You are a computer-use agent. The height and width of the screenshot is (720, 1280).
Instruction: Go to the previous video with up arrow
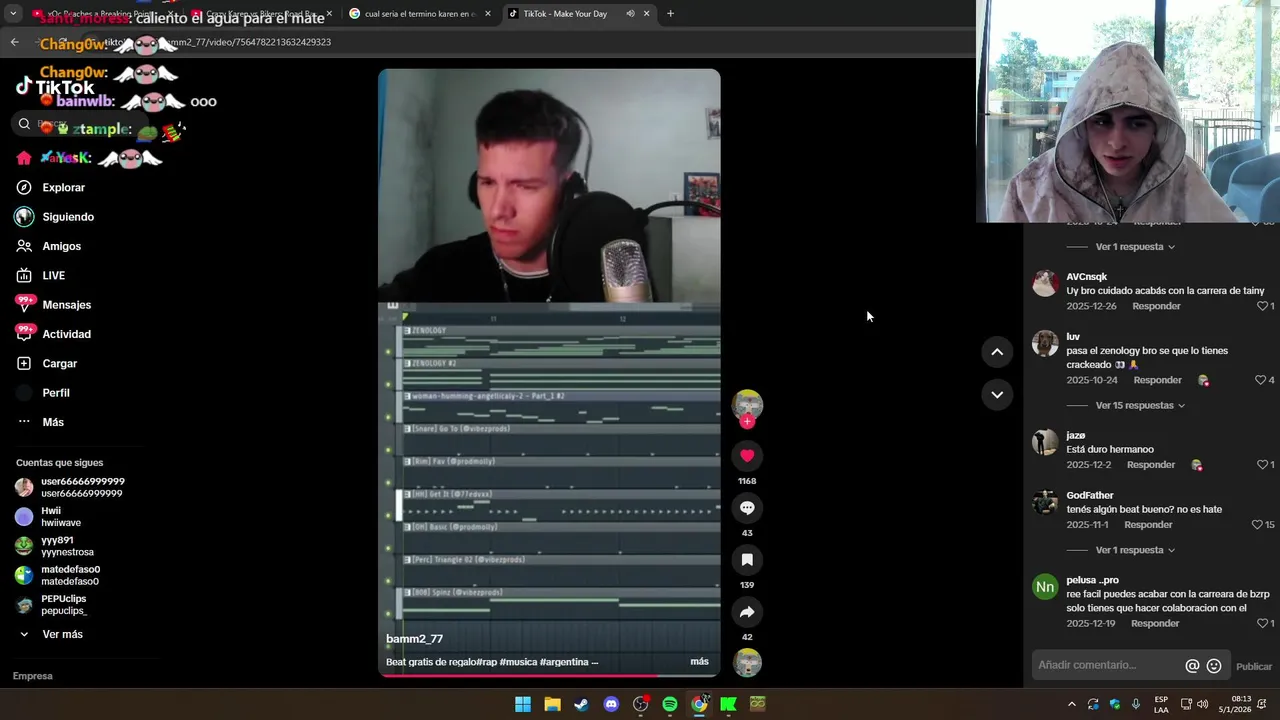pyautogui.click(x=997, y=351)
